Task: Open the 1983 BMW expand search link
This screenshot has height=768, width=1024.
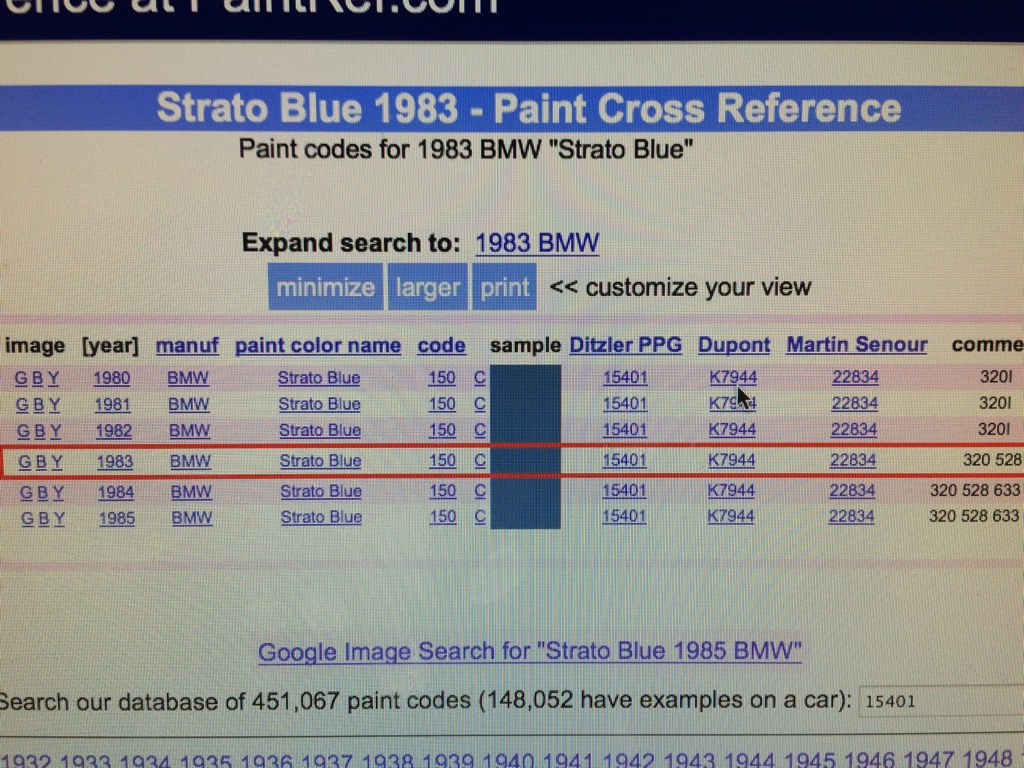Action: [537, 243]
